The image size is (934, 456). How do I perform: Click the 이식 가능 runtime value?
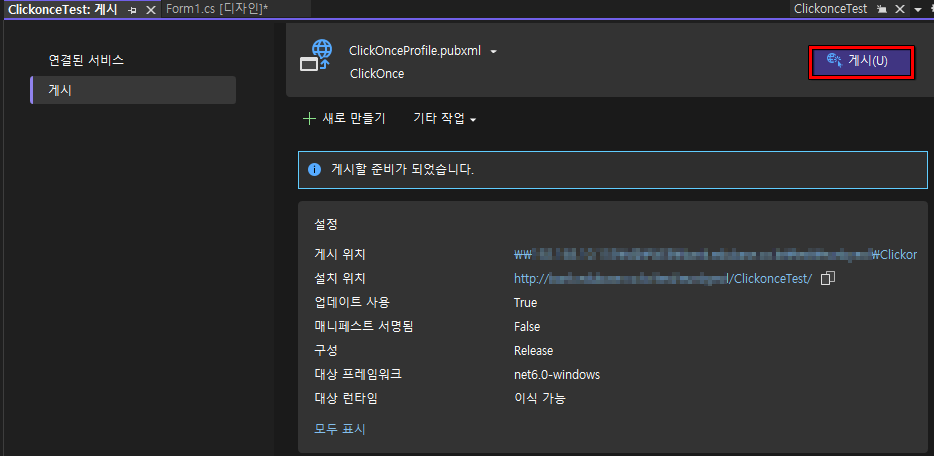540,399
